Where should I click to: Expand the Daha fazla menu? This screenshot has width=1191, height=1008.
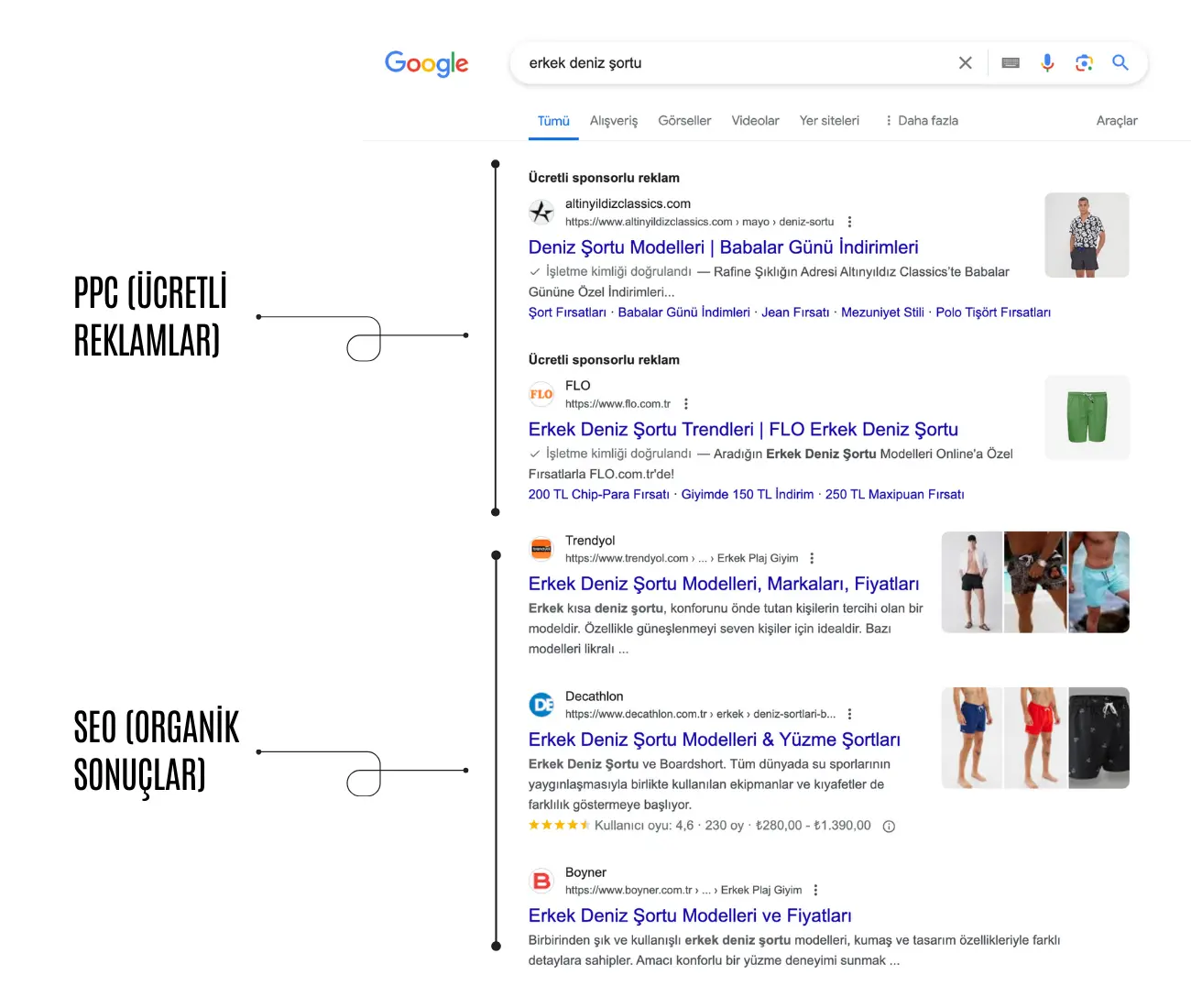(922, 121)
